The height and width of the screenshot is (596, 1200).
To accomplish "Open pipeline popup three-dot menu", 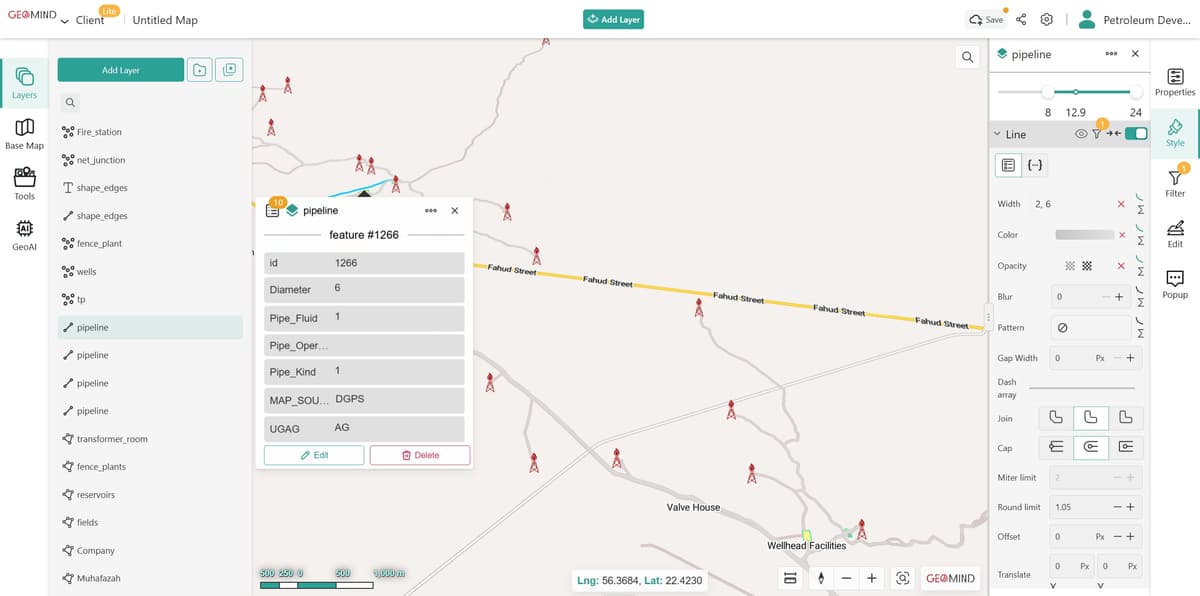I will coord(430,211).
